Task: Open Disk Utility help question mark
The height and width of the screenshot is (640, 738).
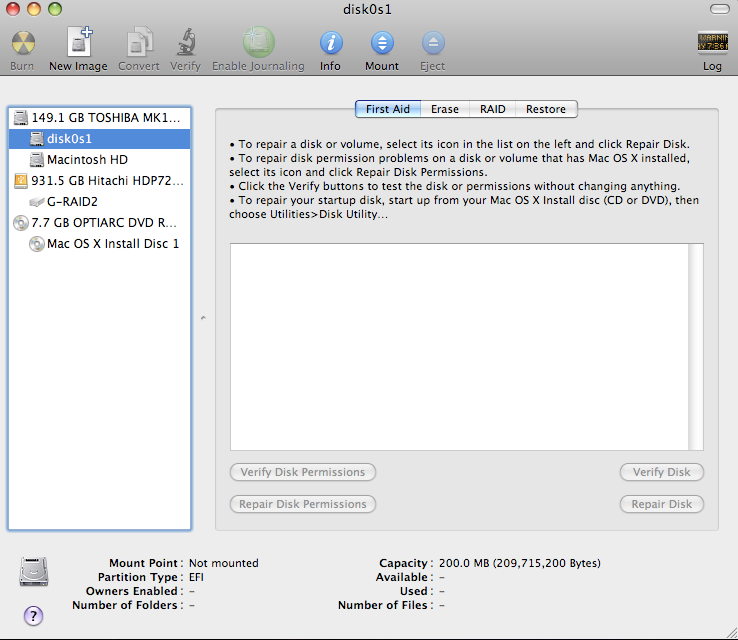Action: 33,616
